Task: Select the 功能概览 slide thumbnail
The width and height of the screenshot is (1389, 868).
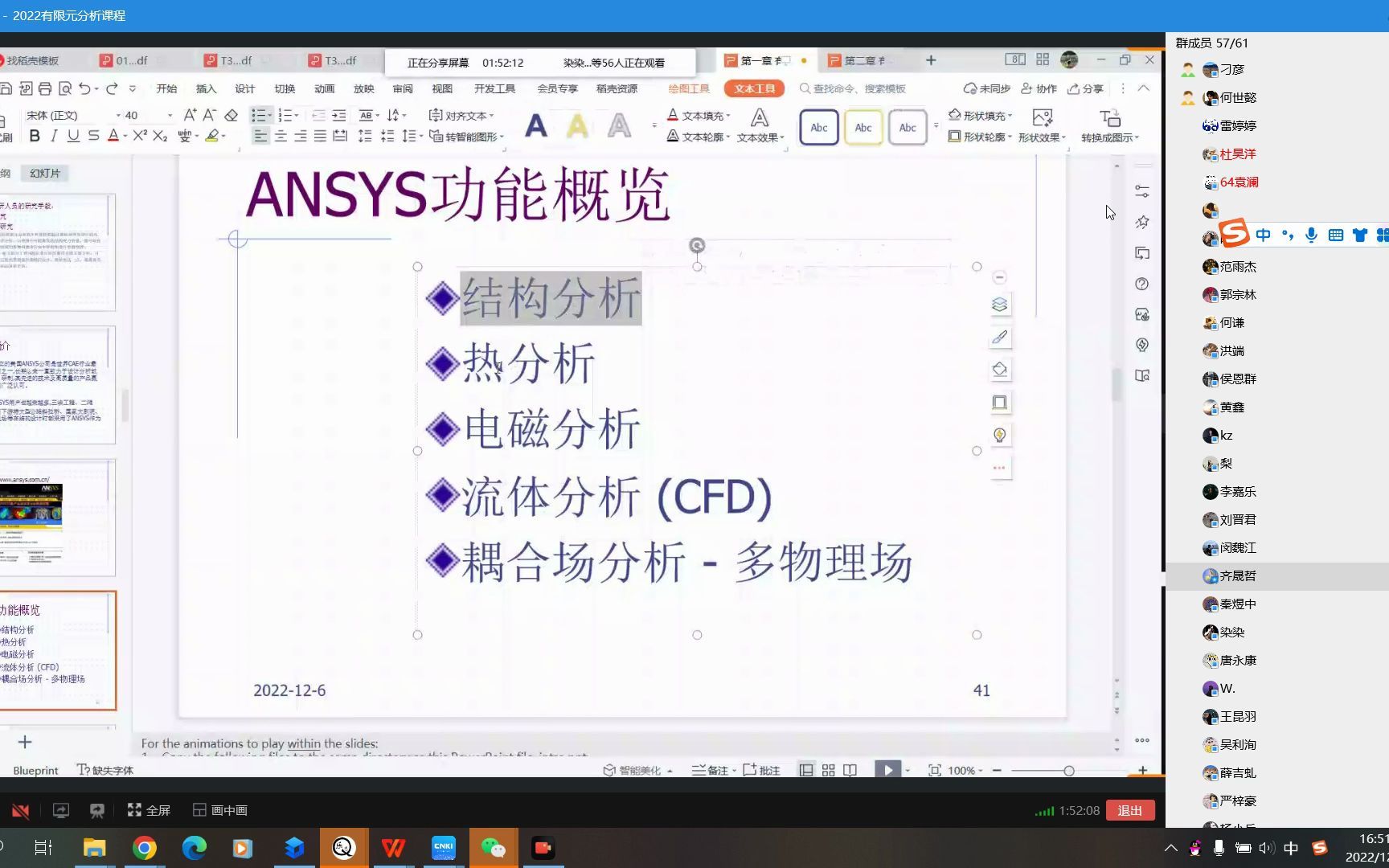Action: [58, 650]
